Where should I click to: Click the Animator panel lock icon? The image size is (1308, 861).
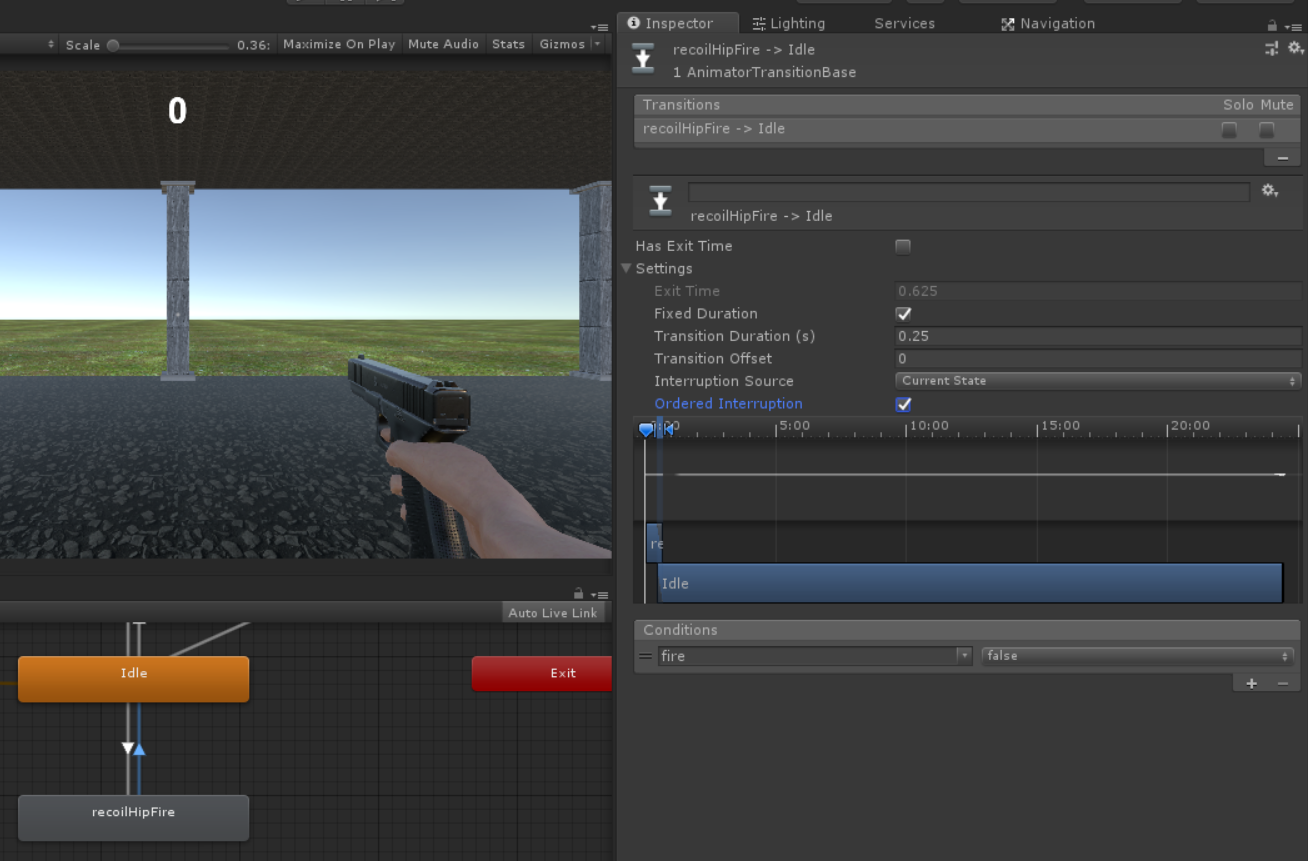(x=578, y=593)
